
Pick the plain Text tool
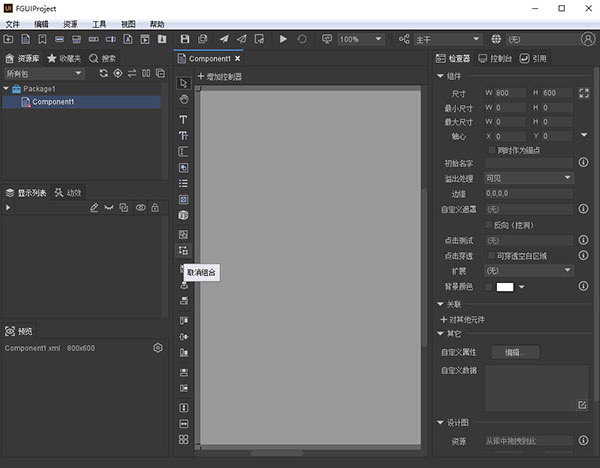[183, 119]
